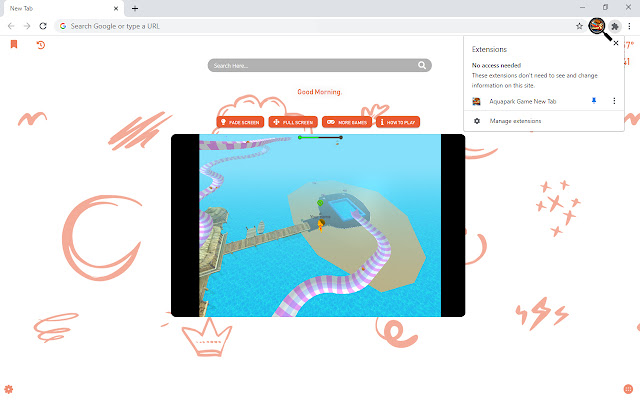Screen dimensions: 640x400
Task: Reload the current page
Action: click(43, 26)
